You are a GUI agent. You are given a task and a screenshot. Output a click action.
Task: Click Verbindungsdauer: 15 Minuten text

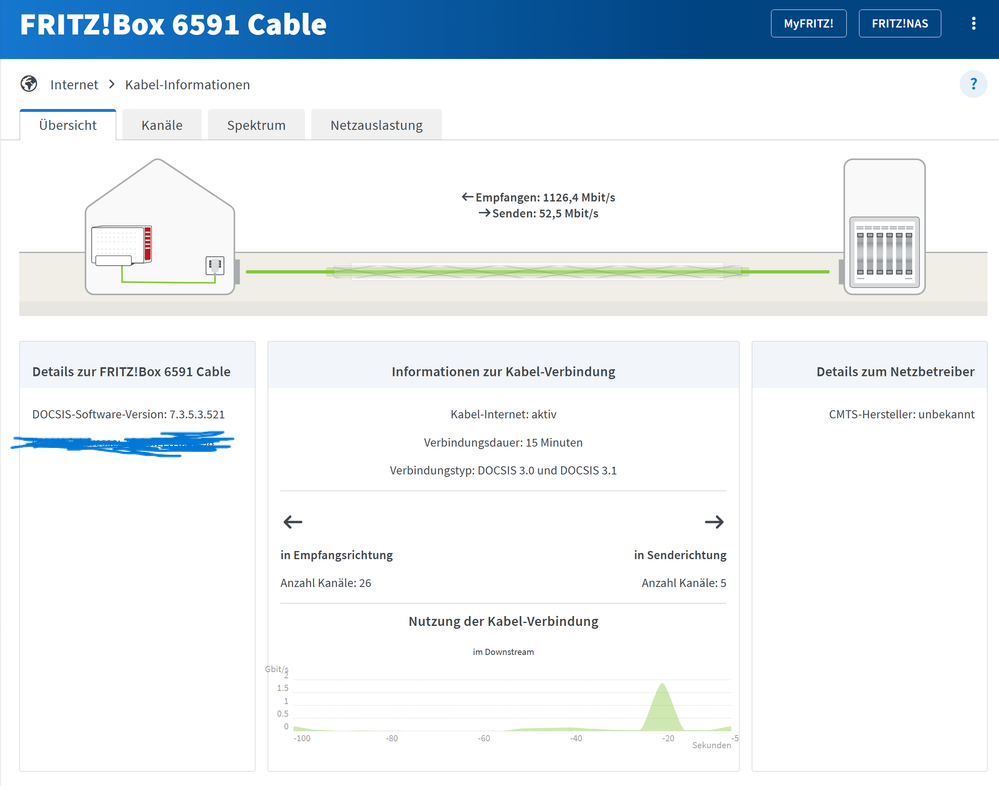pyautogui.click(x=503, y=442)
